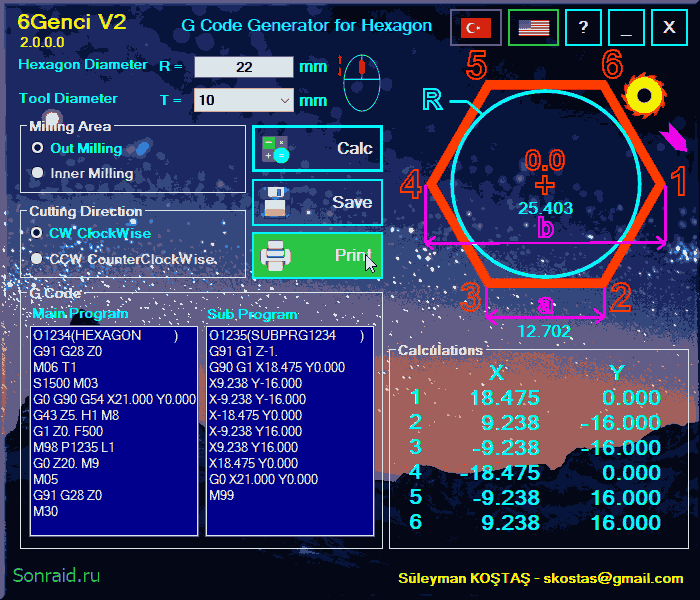Screen dimensions: 700x600
Task: Click hexagon corner label 2
Action: 621,298
